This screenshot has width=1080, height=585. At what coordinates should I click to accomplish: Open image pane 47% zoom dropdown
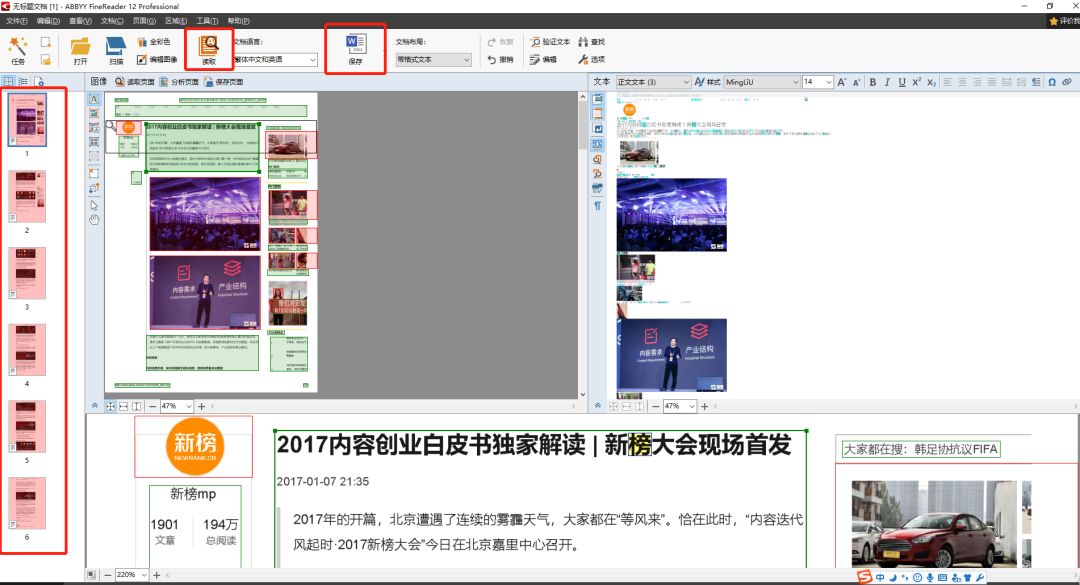[x=176, y=407]
